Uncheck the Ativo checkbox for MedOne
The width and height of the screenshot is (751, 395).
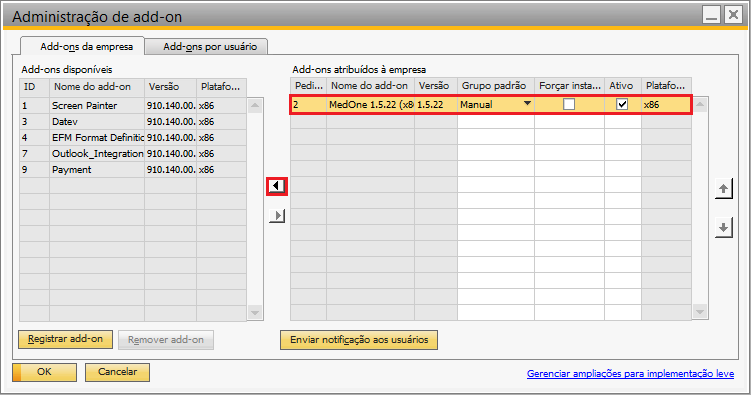point(622,104)
